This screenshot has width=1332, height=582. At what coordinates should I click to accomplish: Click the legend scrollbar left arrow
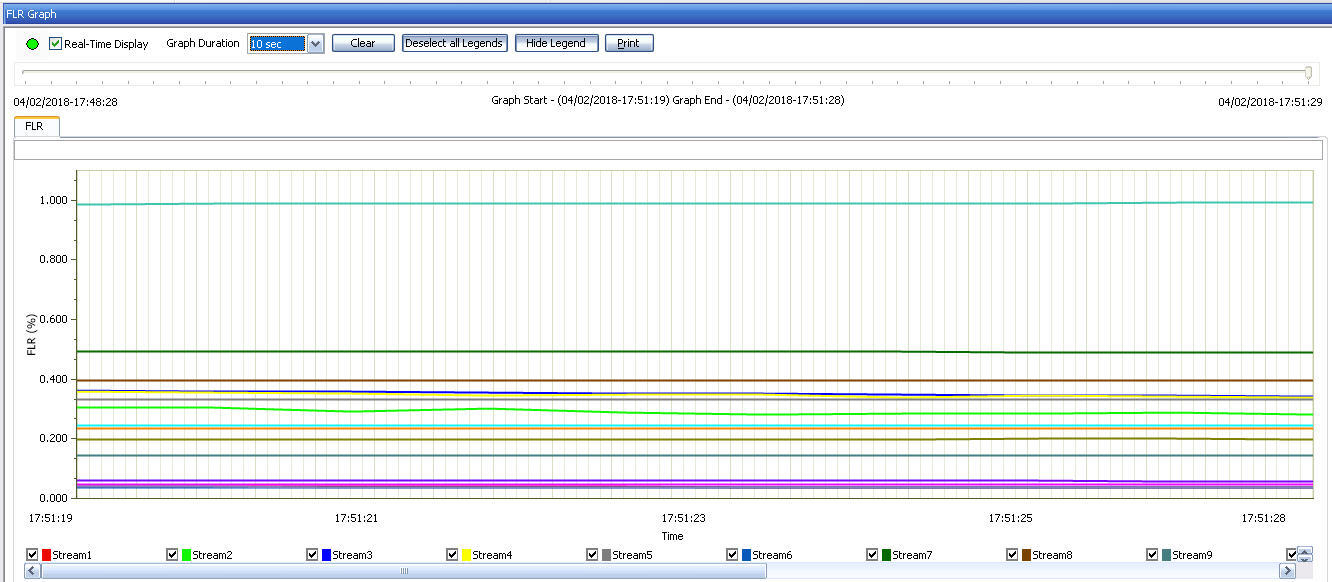pos(31,571)
